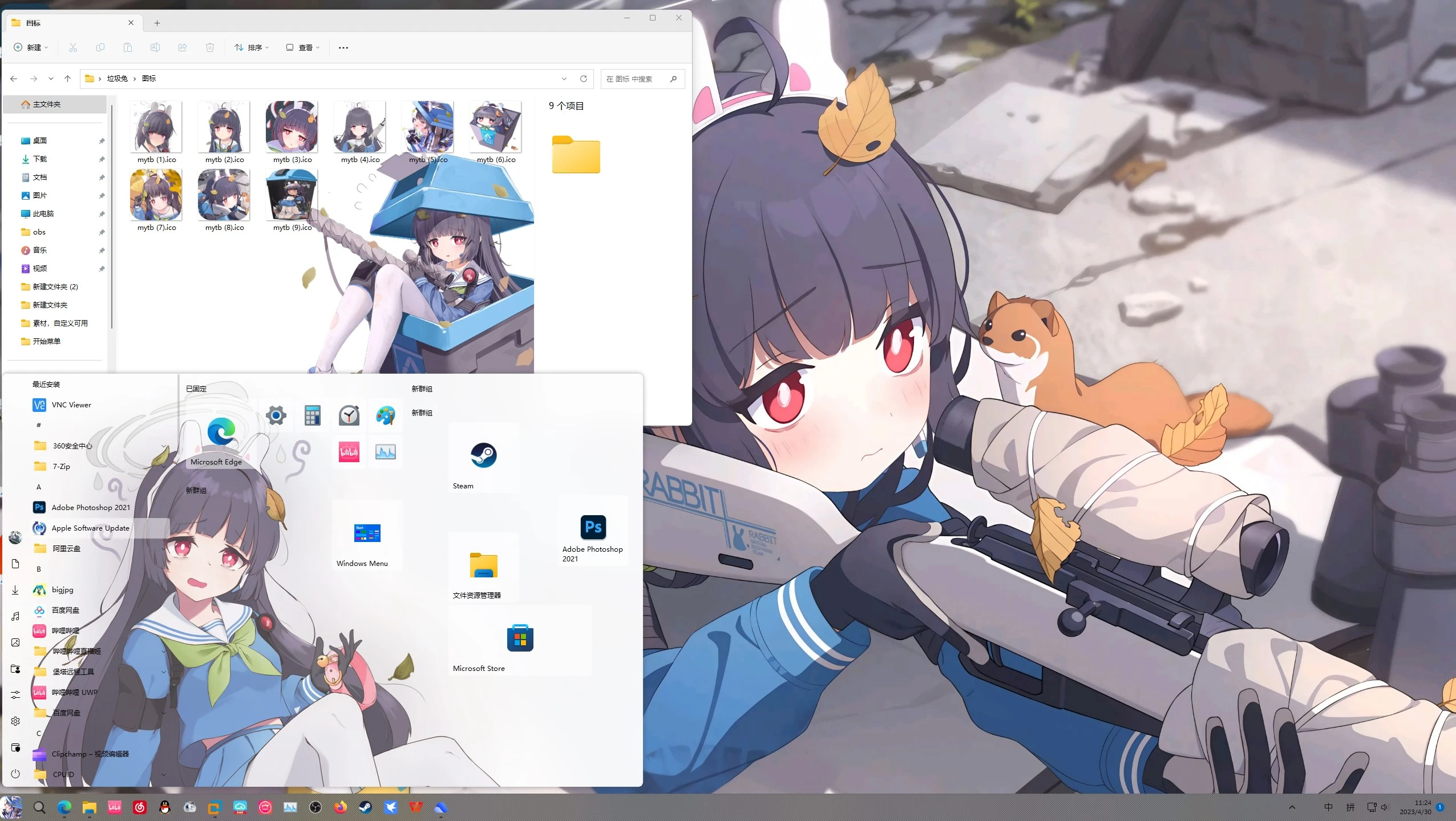Go up one folder level

click(67, 79)
